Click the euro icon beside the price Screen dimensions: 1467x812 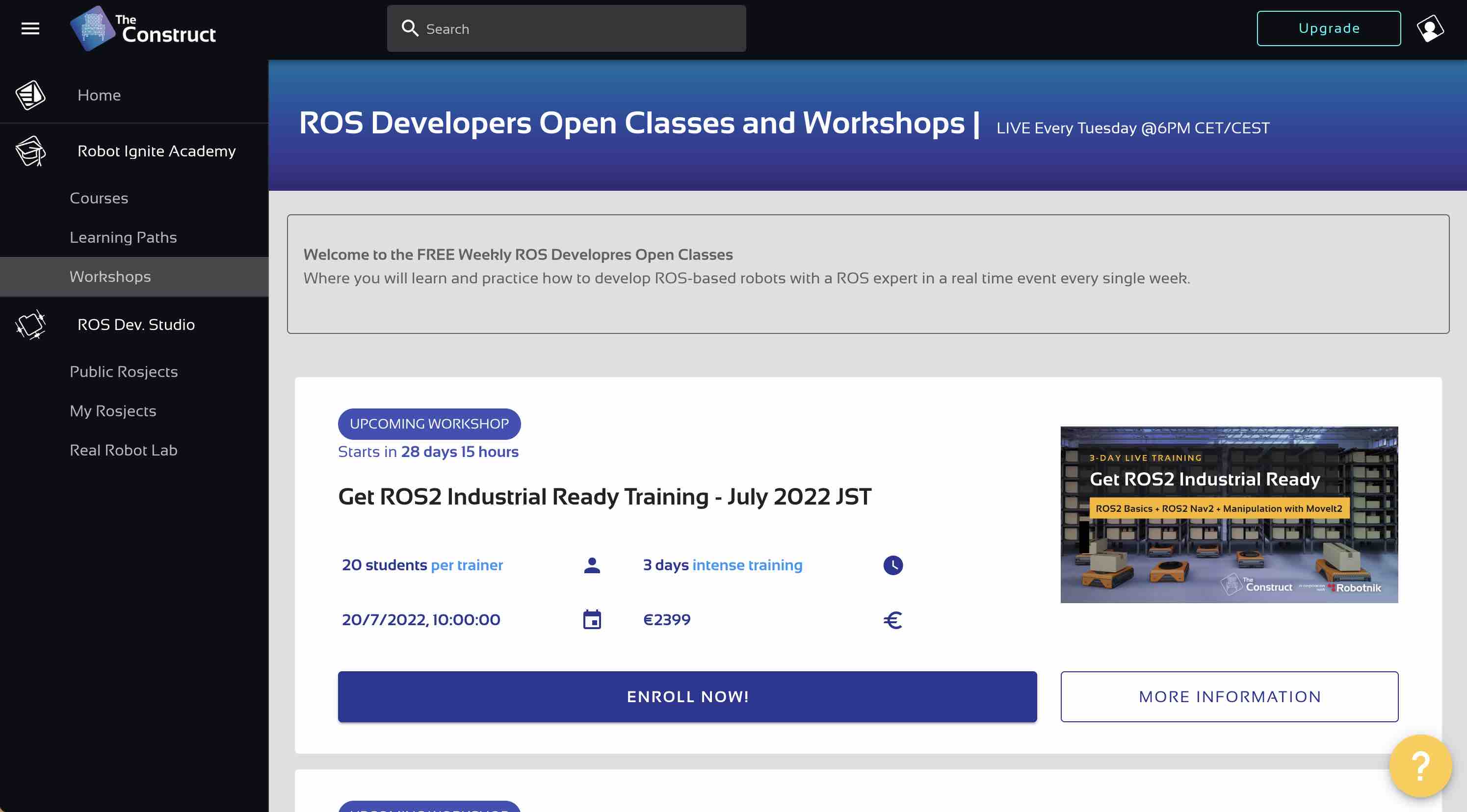[892, 620]
